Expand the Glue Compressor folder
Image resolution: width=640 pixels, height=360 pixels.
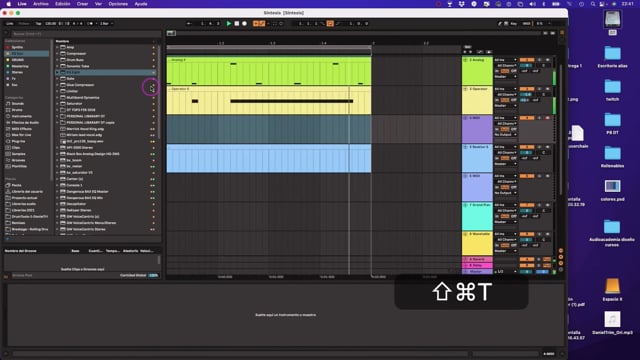click(x=58, y=85)
